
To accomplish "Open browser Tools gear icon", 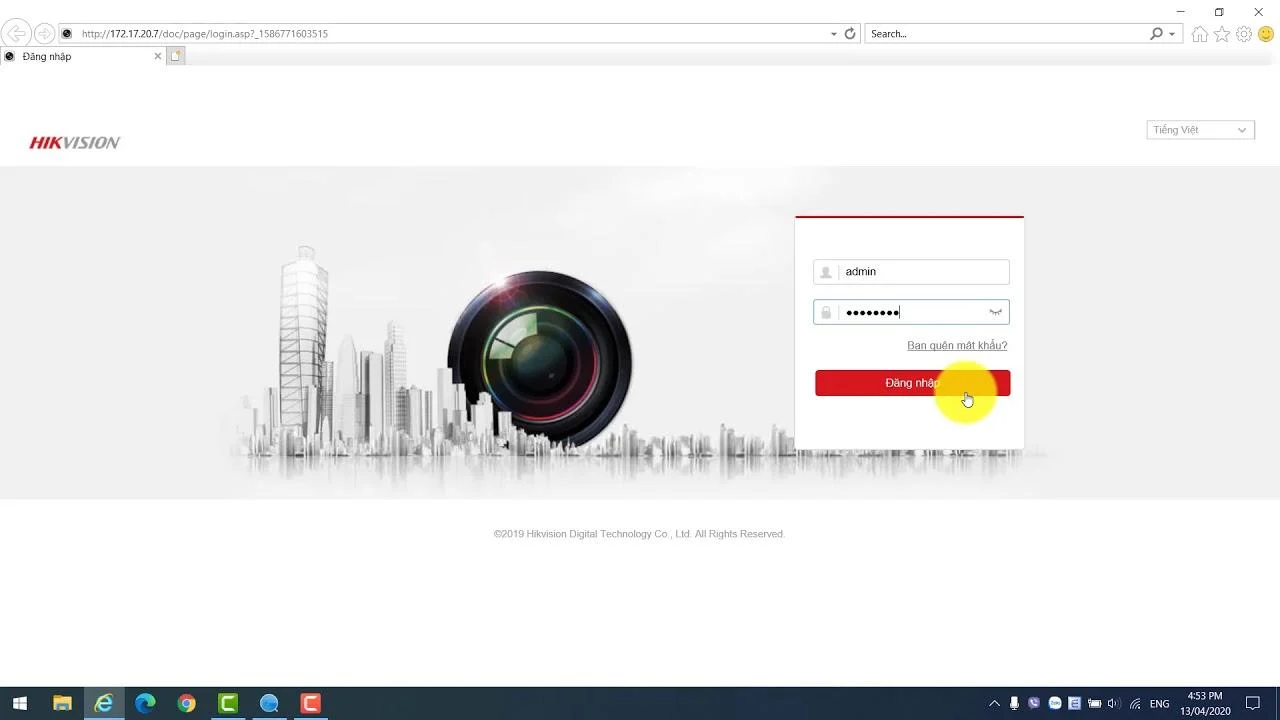I will point(1244,34).
